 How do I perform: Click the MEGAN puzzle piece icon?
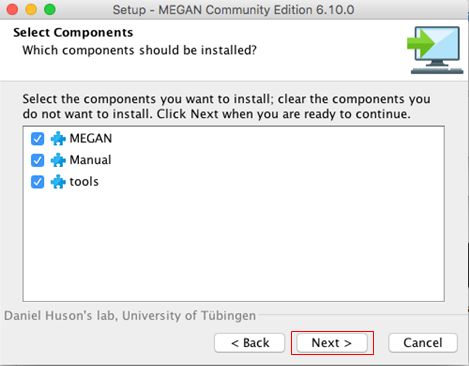coord(58,138)
